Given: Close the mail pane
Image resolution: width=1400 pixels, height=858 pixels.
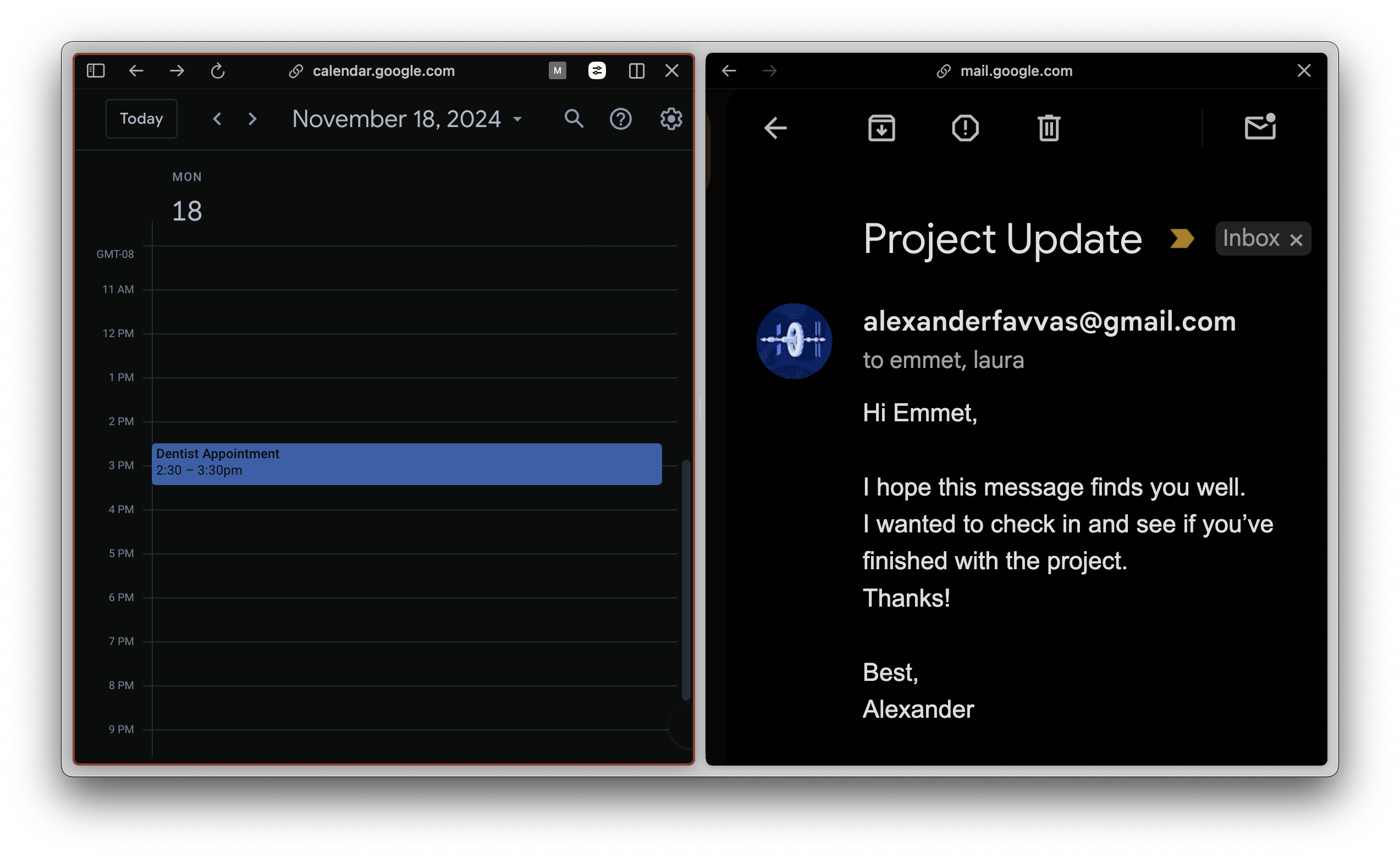Looking at the screenshot, I should (x=1304, y=70).
